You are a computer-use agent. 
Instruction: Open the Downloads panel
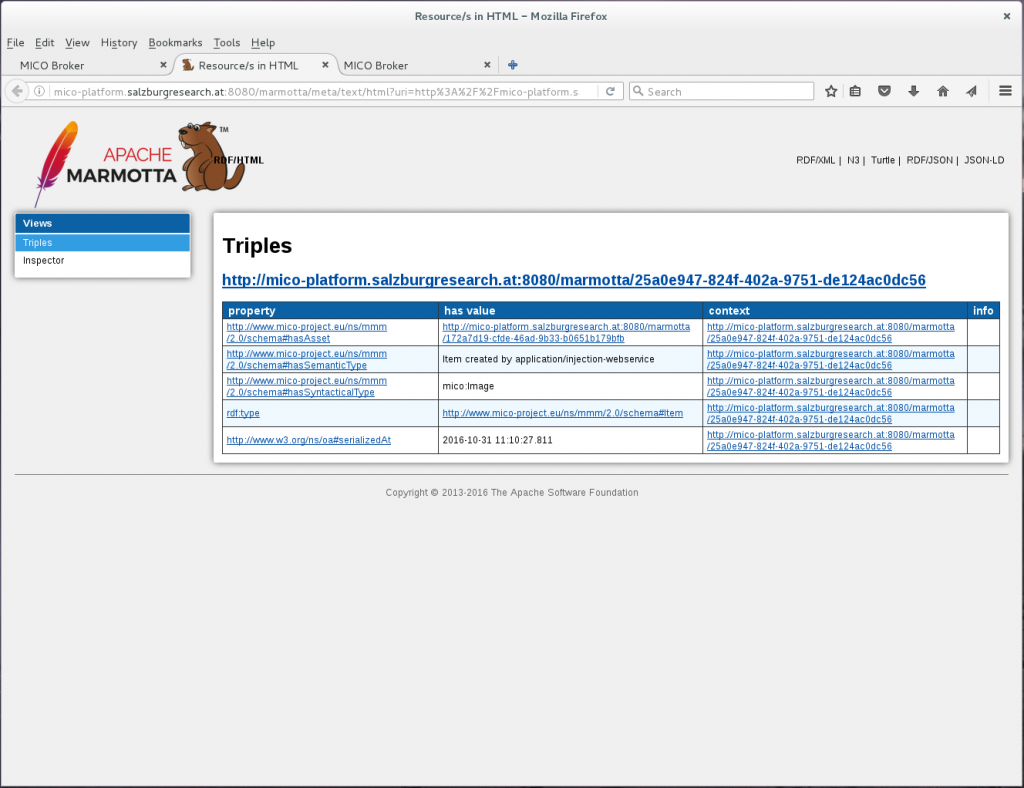[913, 90]
